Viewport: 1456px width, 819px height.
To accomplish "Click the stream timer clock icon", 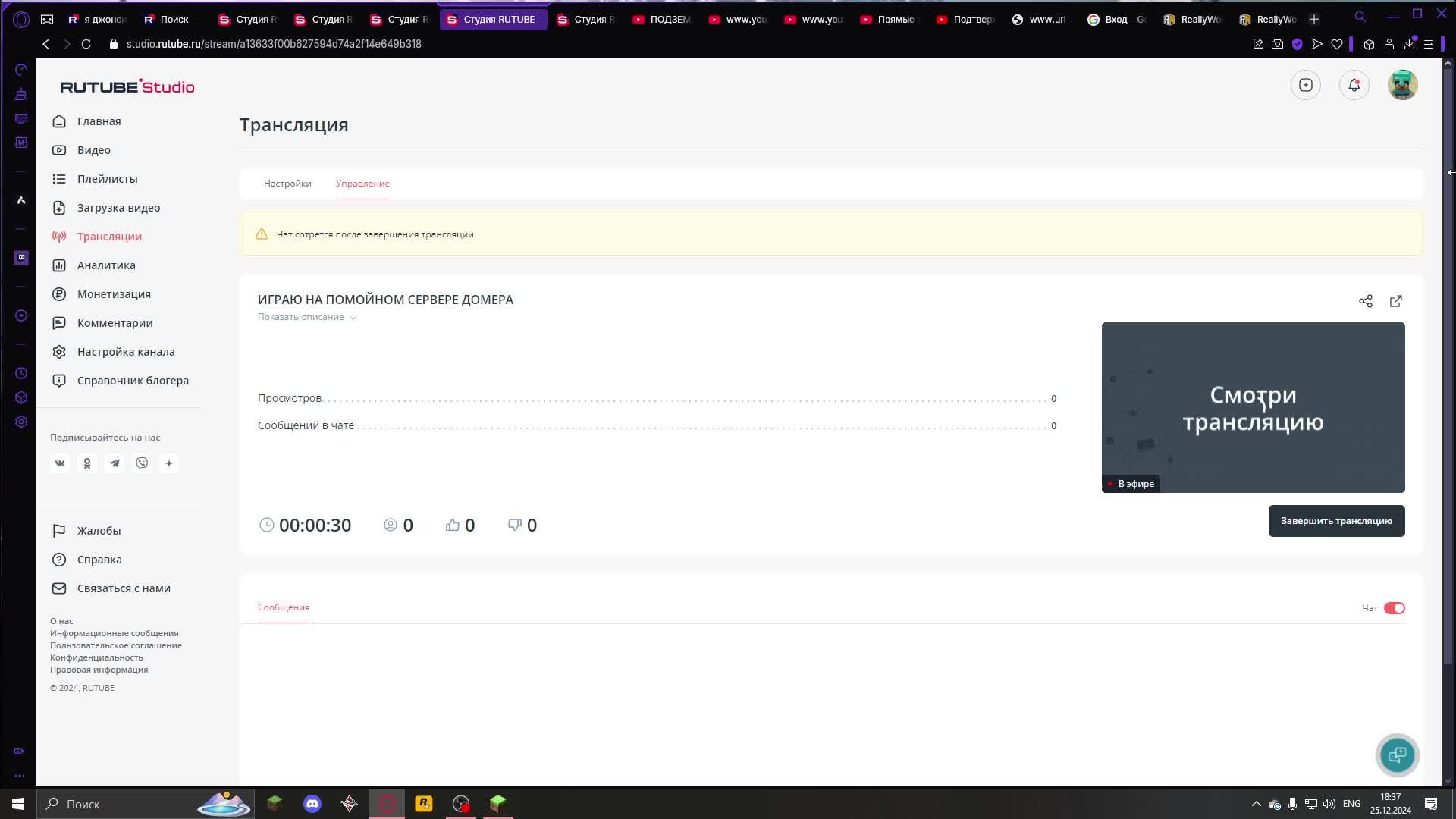I will 266,525.
